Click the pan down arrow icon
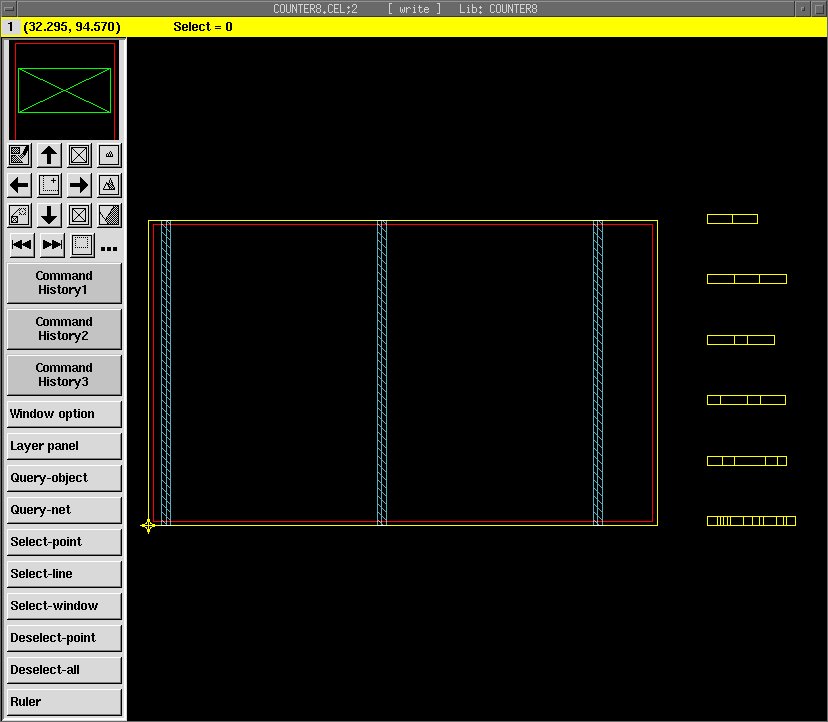The height and width of the screenshot is (722, 828). (x=49, y=215)
